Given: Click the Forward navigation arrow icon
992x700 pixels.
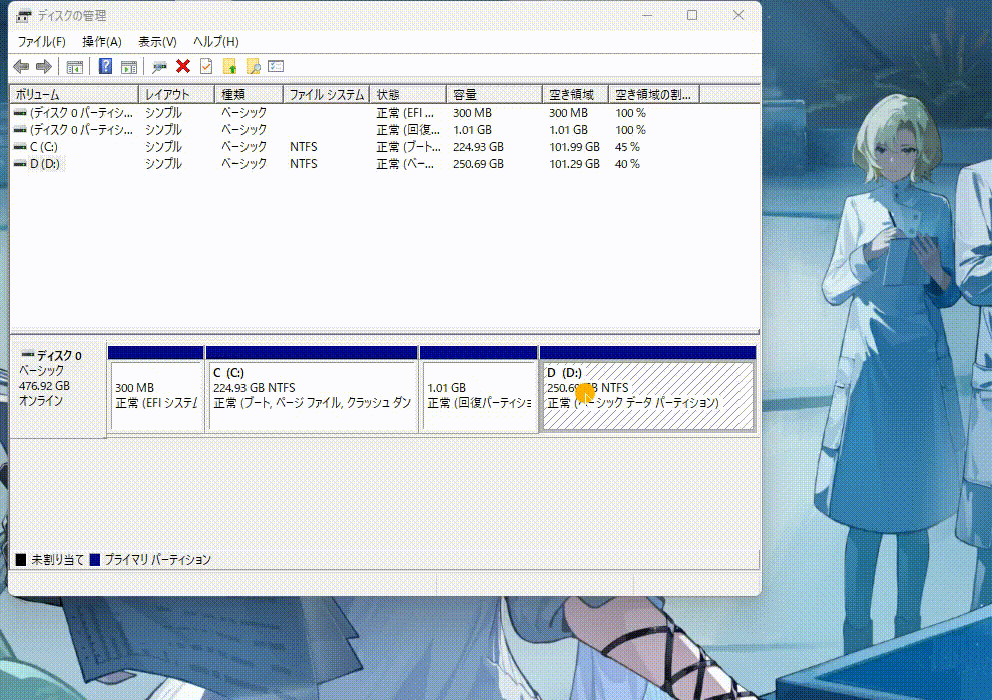Looking at the screenshot, I should [43, 66].
